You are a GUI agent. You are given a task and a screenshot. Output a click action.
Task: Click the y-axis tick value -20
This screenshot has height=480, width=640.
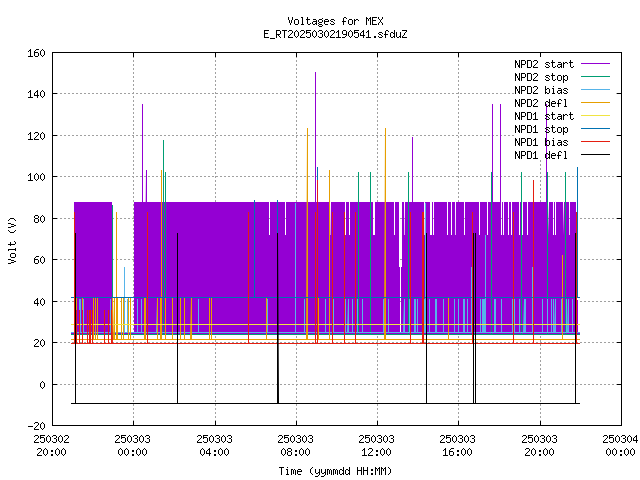point(36,426)
